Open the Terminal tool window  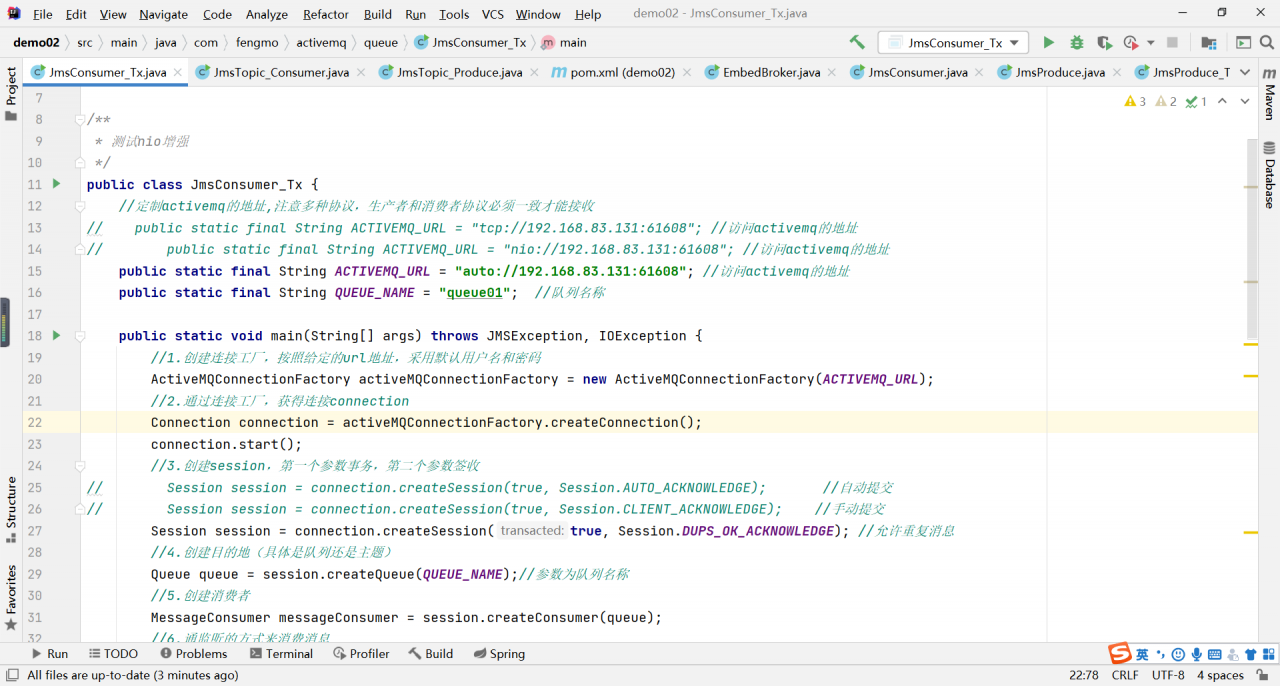(281, 653)
